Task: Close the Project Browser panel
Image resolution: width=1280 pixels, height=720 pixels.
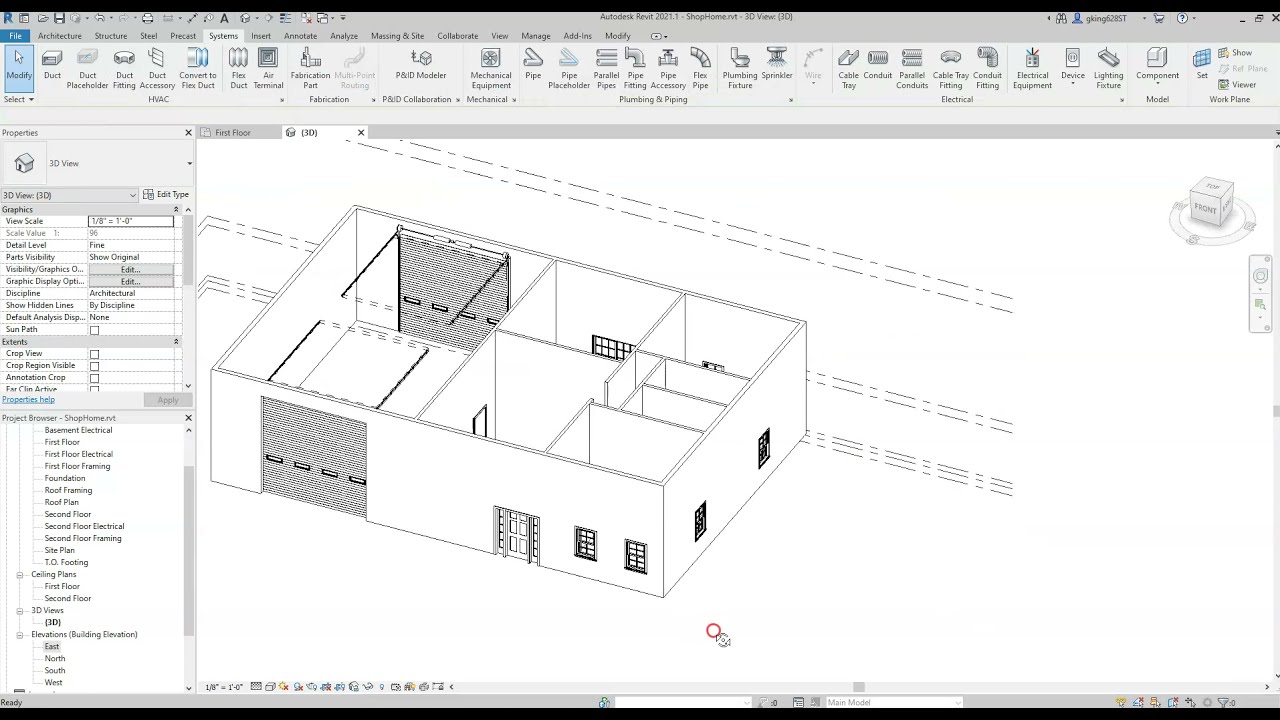Action: point(188,417)
